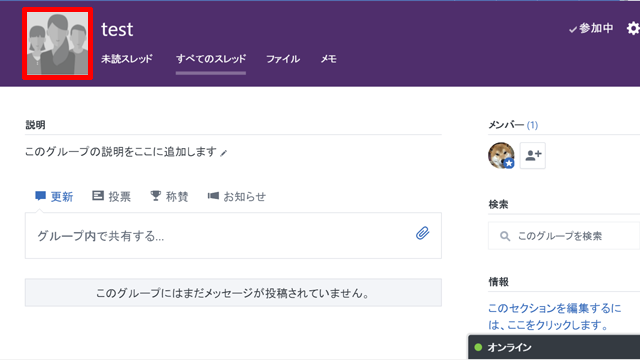The image size is (640, 360).
Task: Click the search magnifier icon
Action: 505,236
